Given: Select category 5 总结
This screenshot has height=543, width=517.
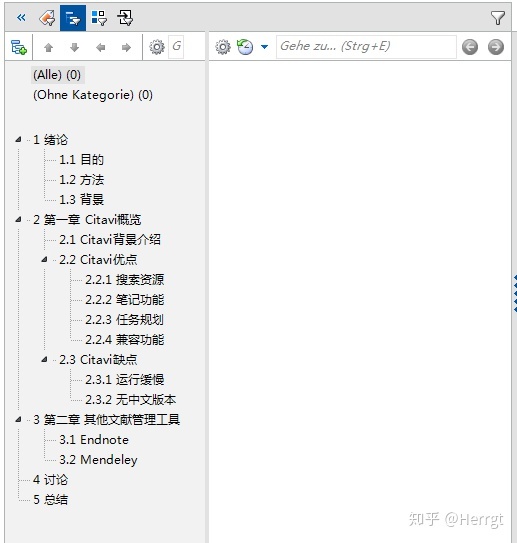Looking at the screenshot, I should [51, 500].
